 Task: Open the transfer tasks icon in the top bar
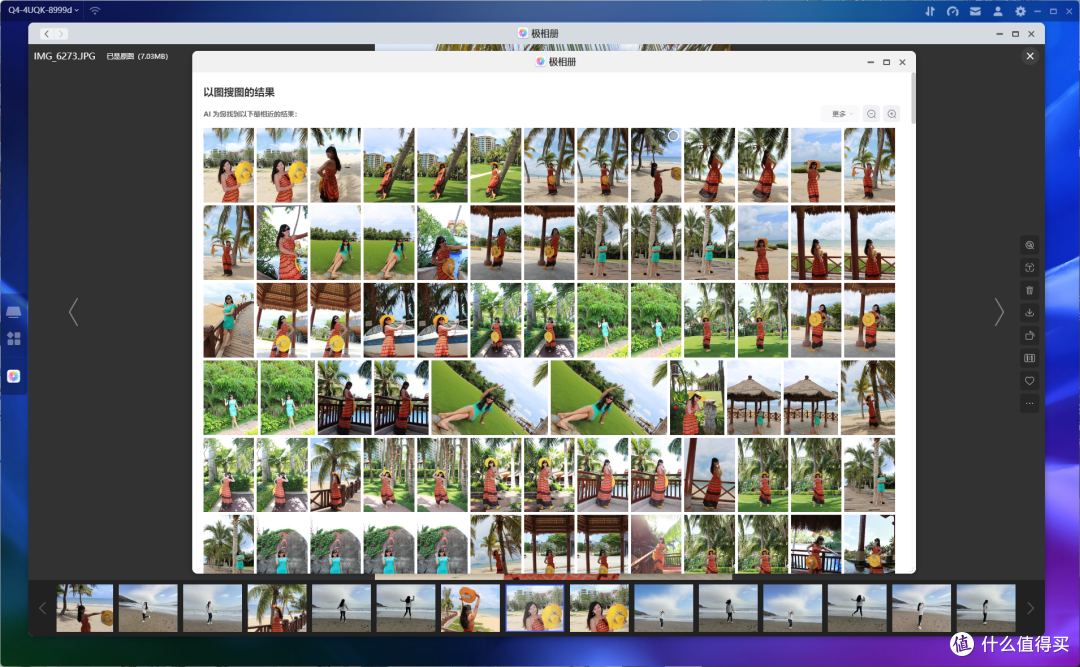930,11
